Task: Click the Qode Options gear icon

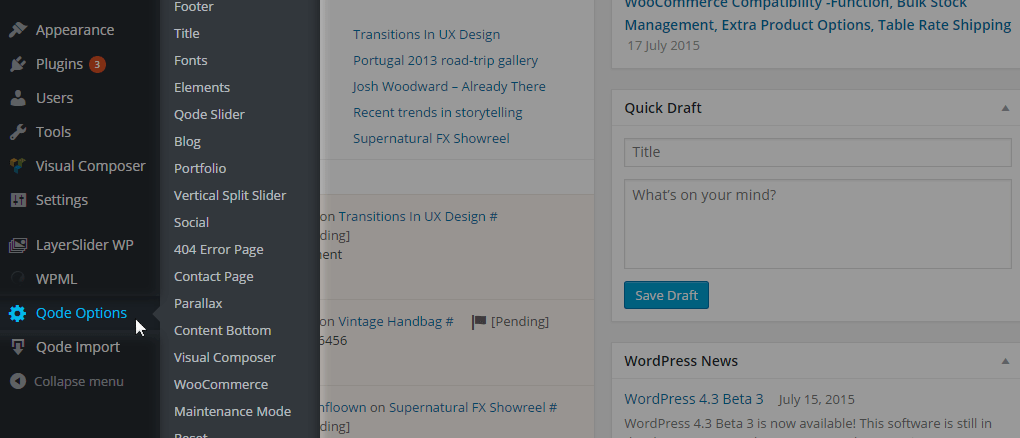Action: 18,313
